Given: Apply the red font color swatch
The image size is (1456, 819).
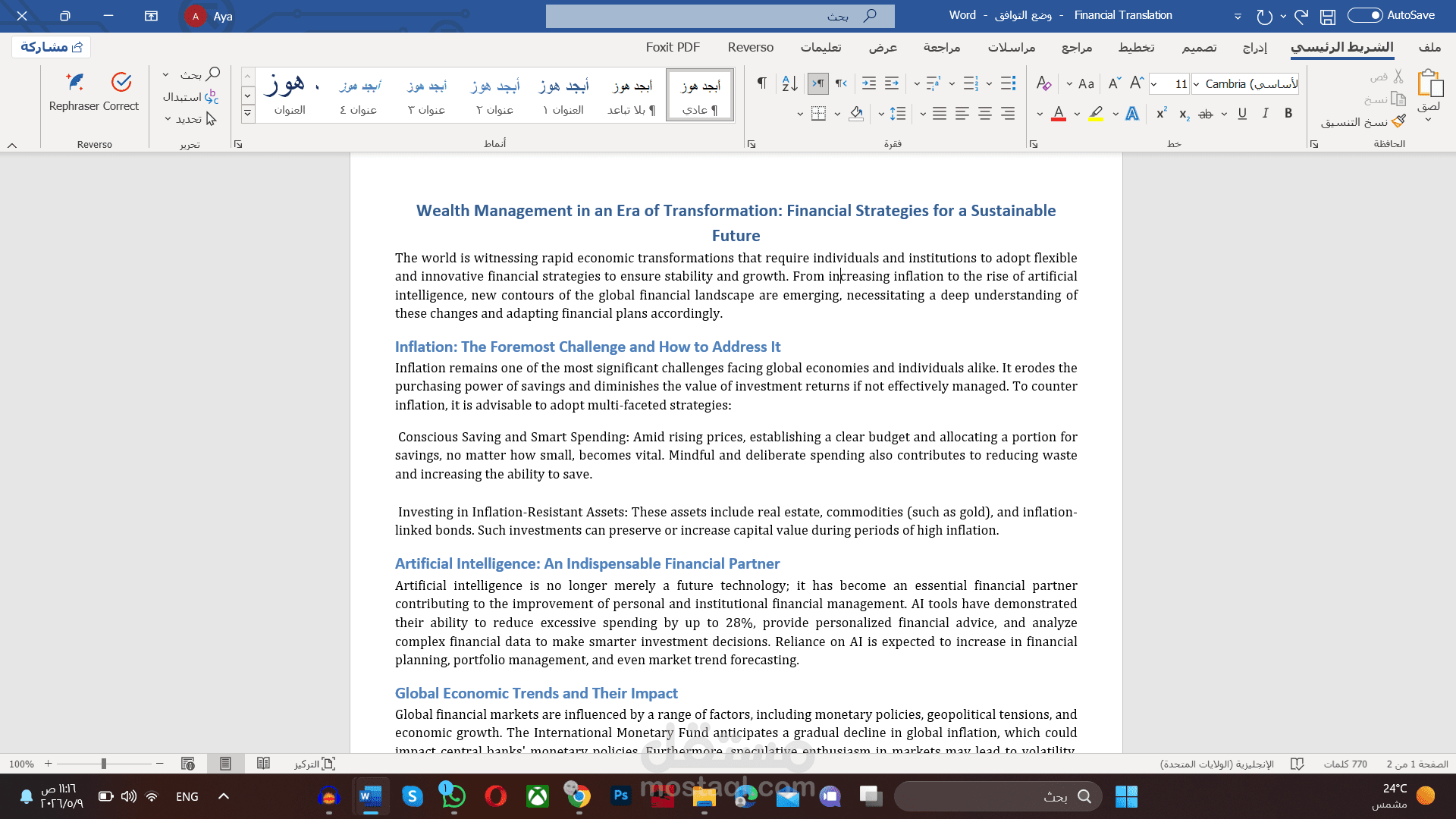Looking at the screenshot, I should pyautogui.click(x=1059, y=114).
